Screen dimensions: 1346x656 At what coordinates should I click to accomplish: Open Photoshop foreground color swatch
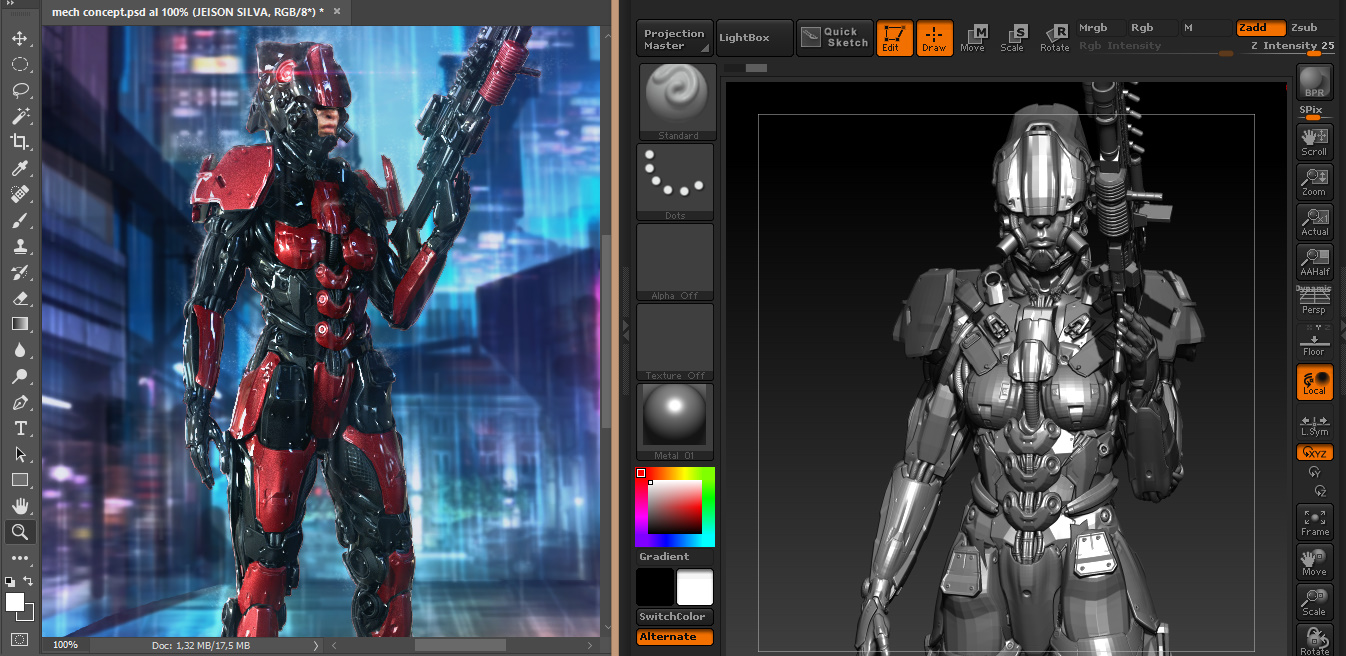(x=15, y=601)
